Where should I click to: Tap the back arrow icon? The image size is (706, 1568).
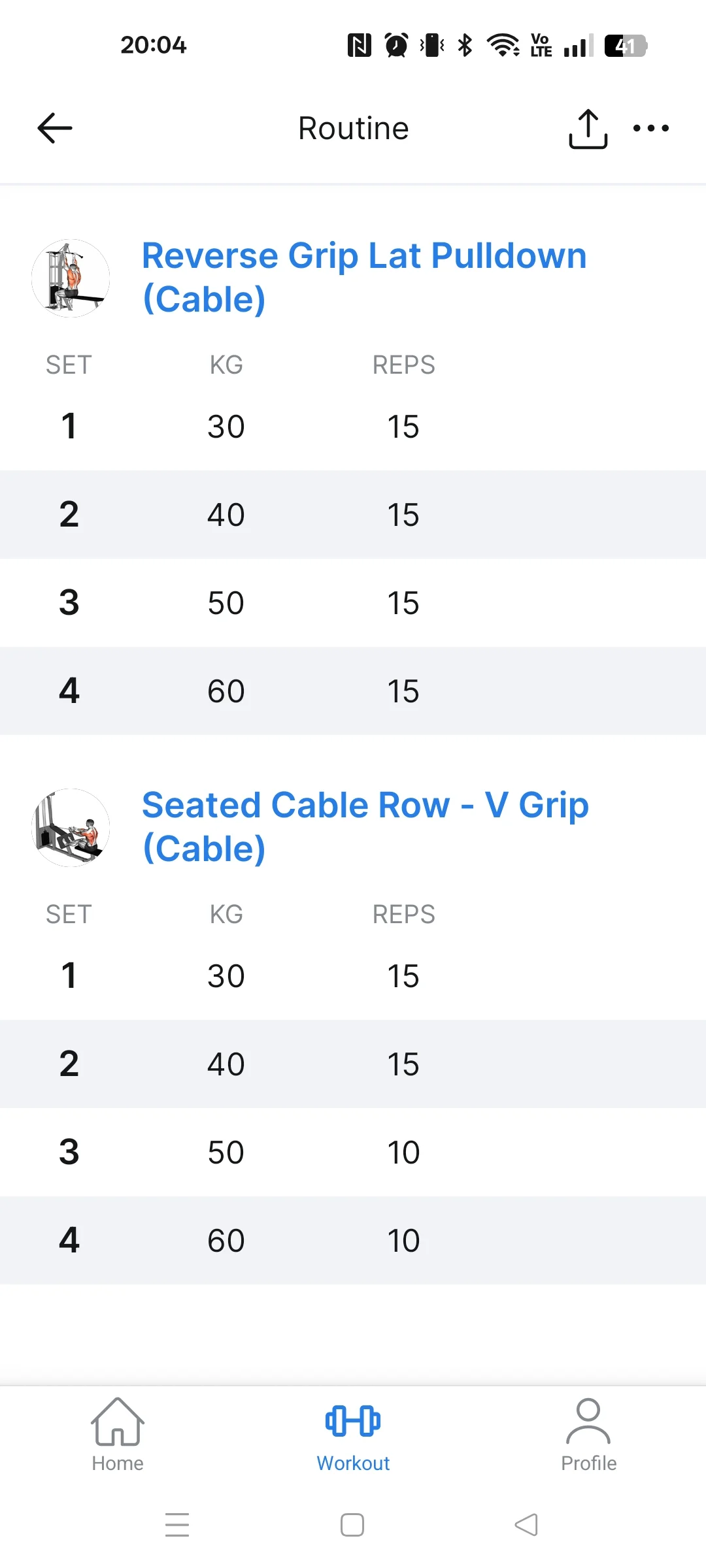pyautogui.click(x=55, y=128)
